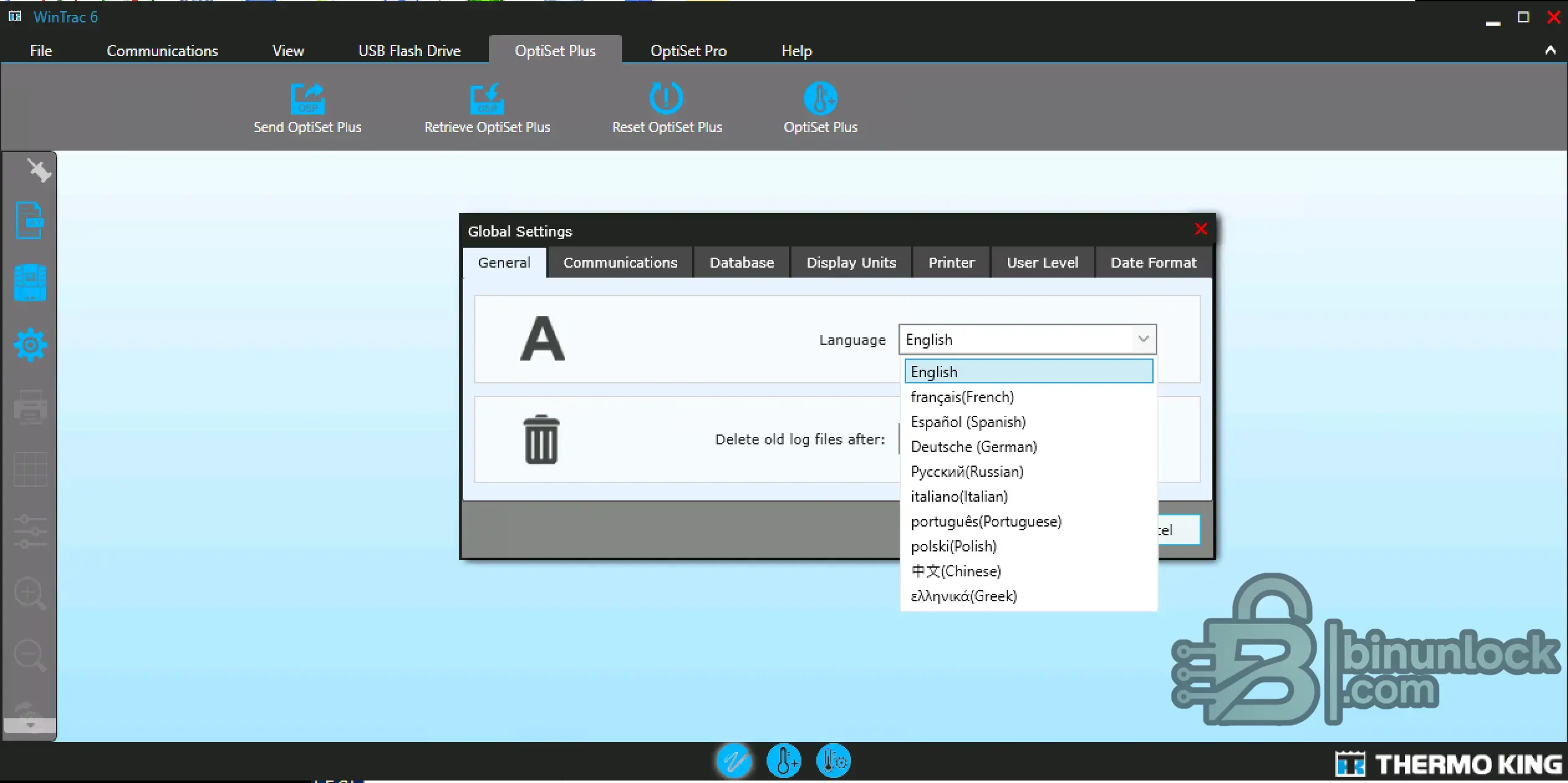Open the Date Format tab

[1154, 263]
